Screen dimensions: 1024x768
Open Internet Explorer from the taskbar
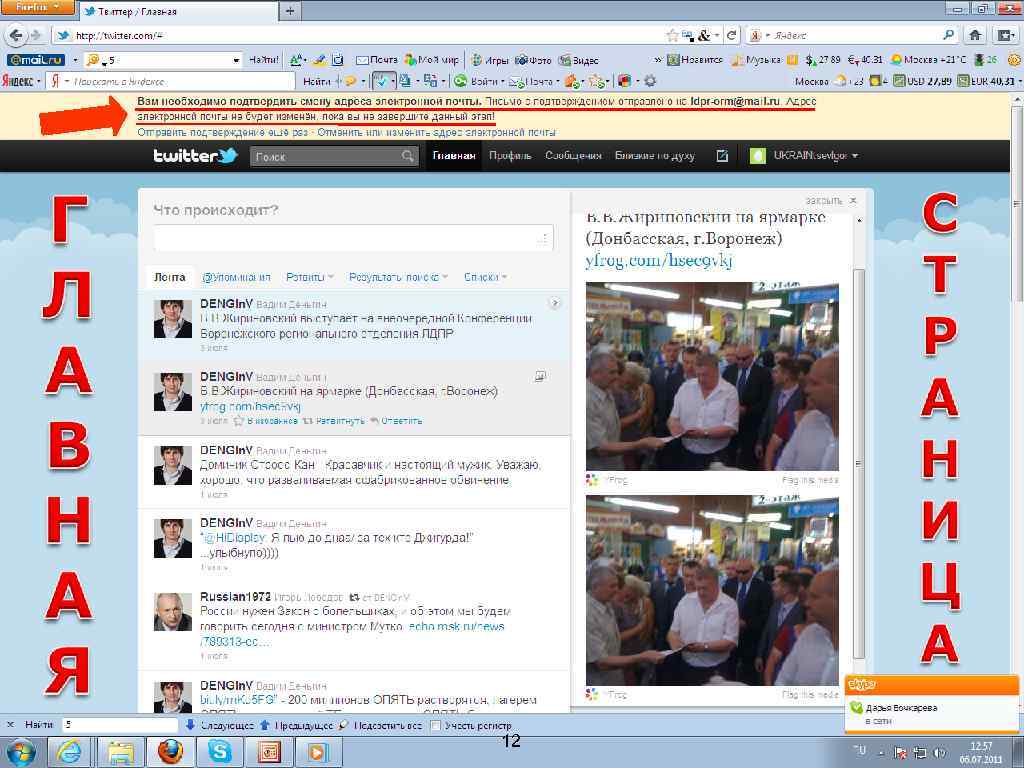69,752
